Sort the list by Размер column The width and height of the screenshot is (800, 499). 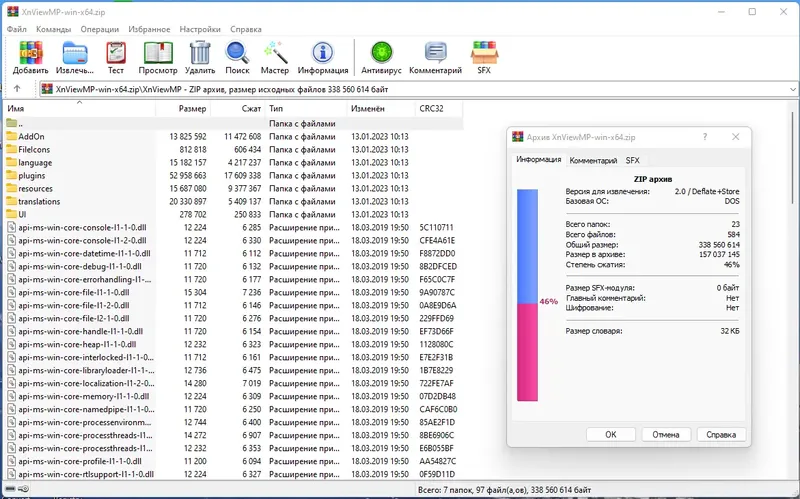pyautogui.click(x=183, y=108)
